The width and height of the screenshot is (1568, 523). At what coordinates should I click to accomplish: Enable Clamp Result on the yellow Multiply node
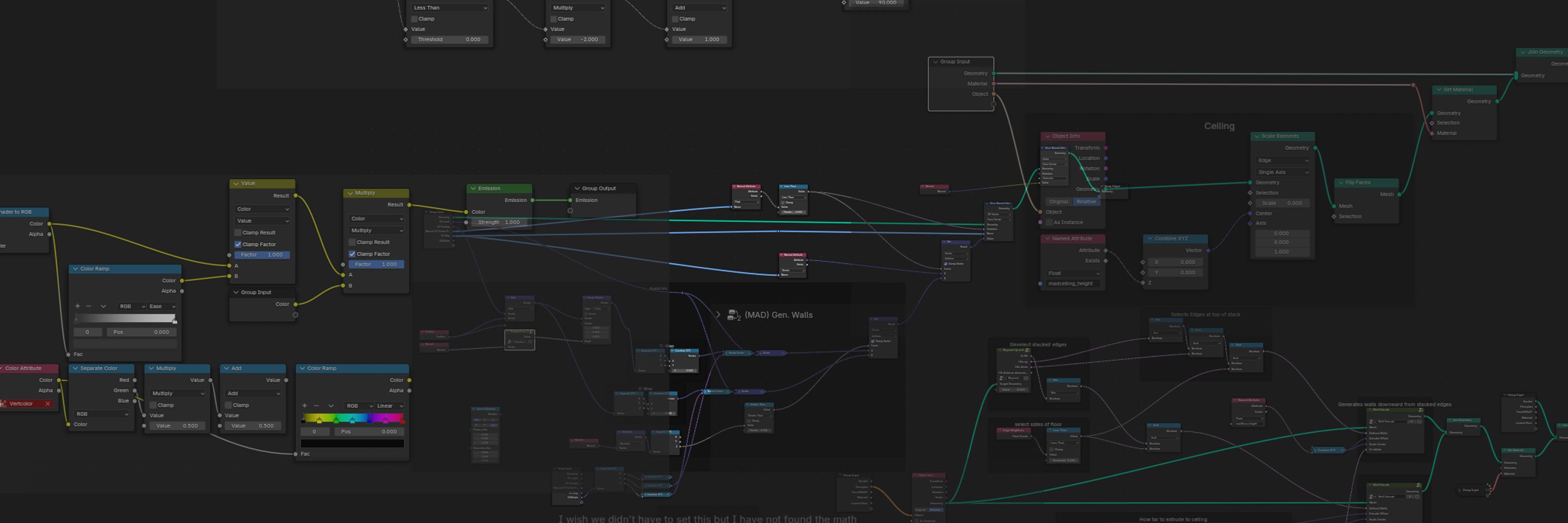(x=352, y=242)
